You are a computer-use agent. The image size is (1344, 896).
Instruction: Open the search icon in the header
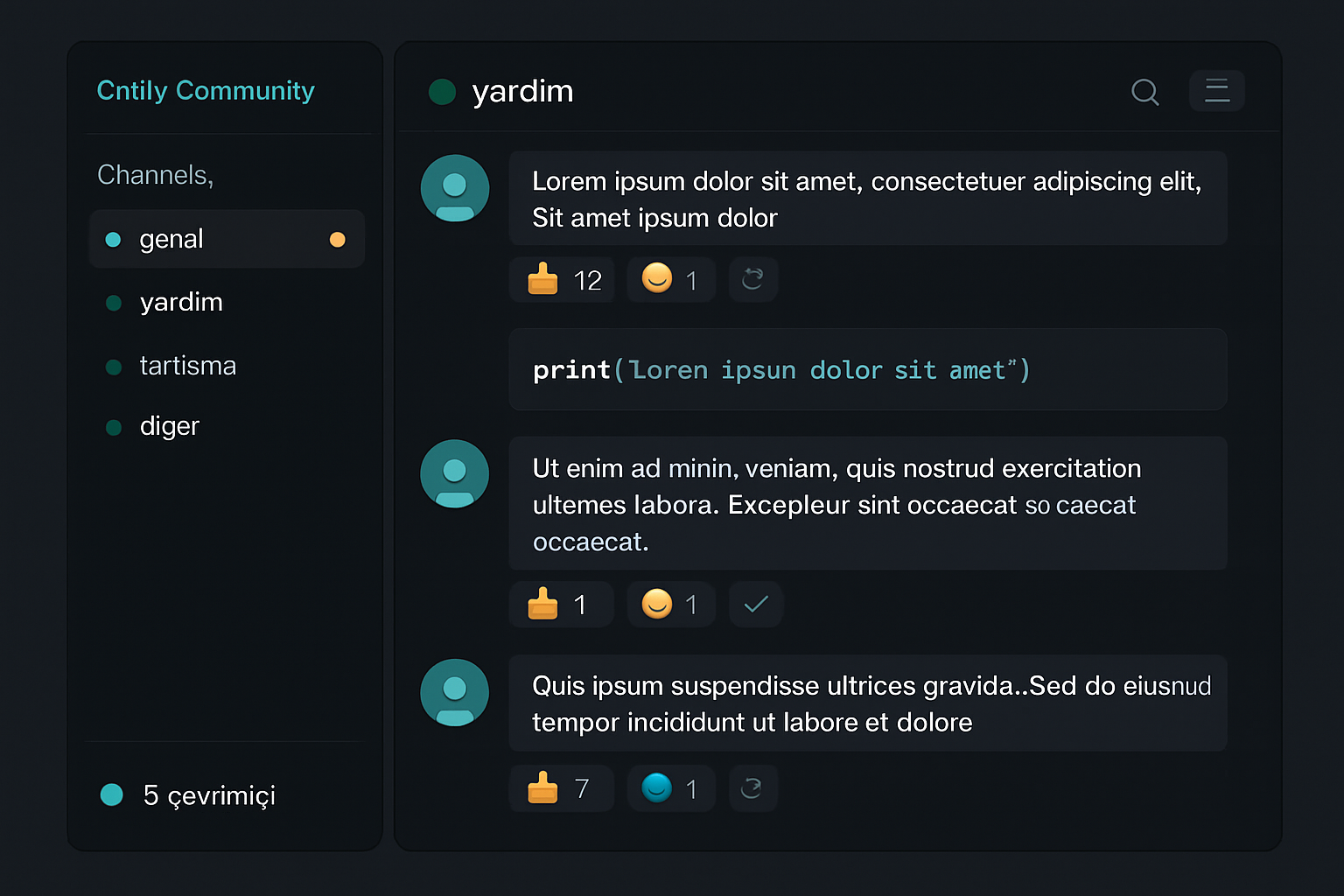click(1144, 91)
